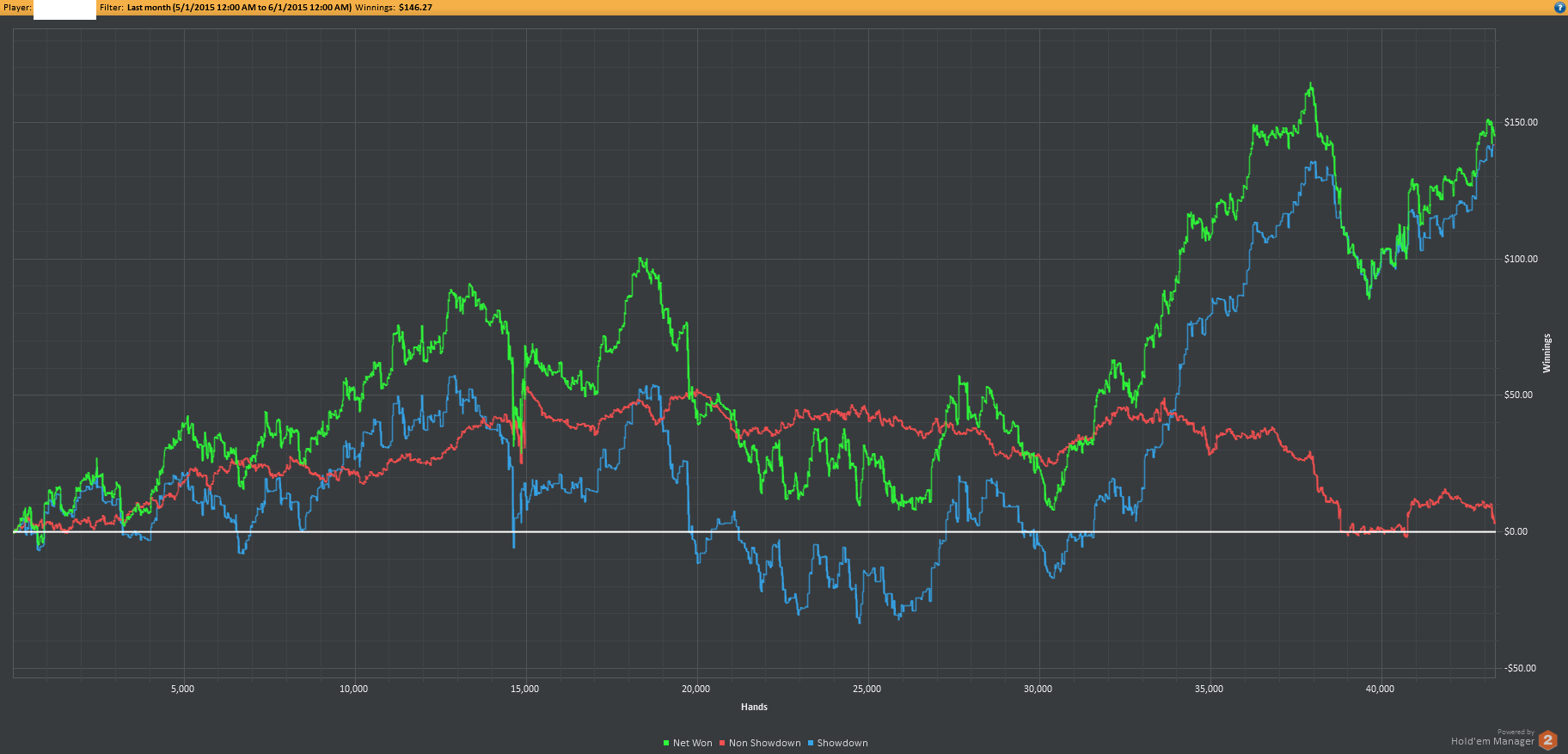1568x754 pixels.
Task: Click the '-$50.00' y-axis label
Action: click(x=1520, y=668)
